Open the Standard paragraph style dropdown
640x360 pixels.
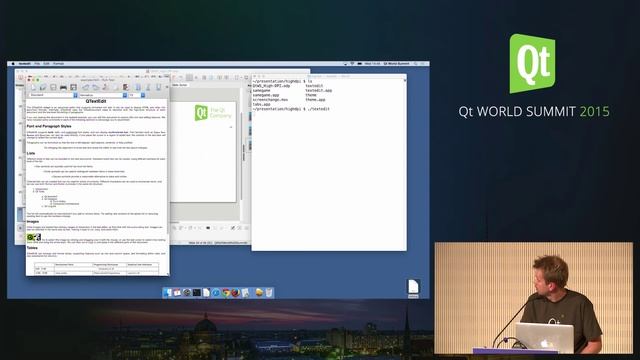pos(52,95)
